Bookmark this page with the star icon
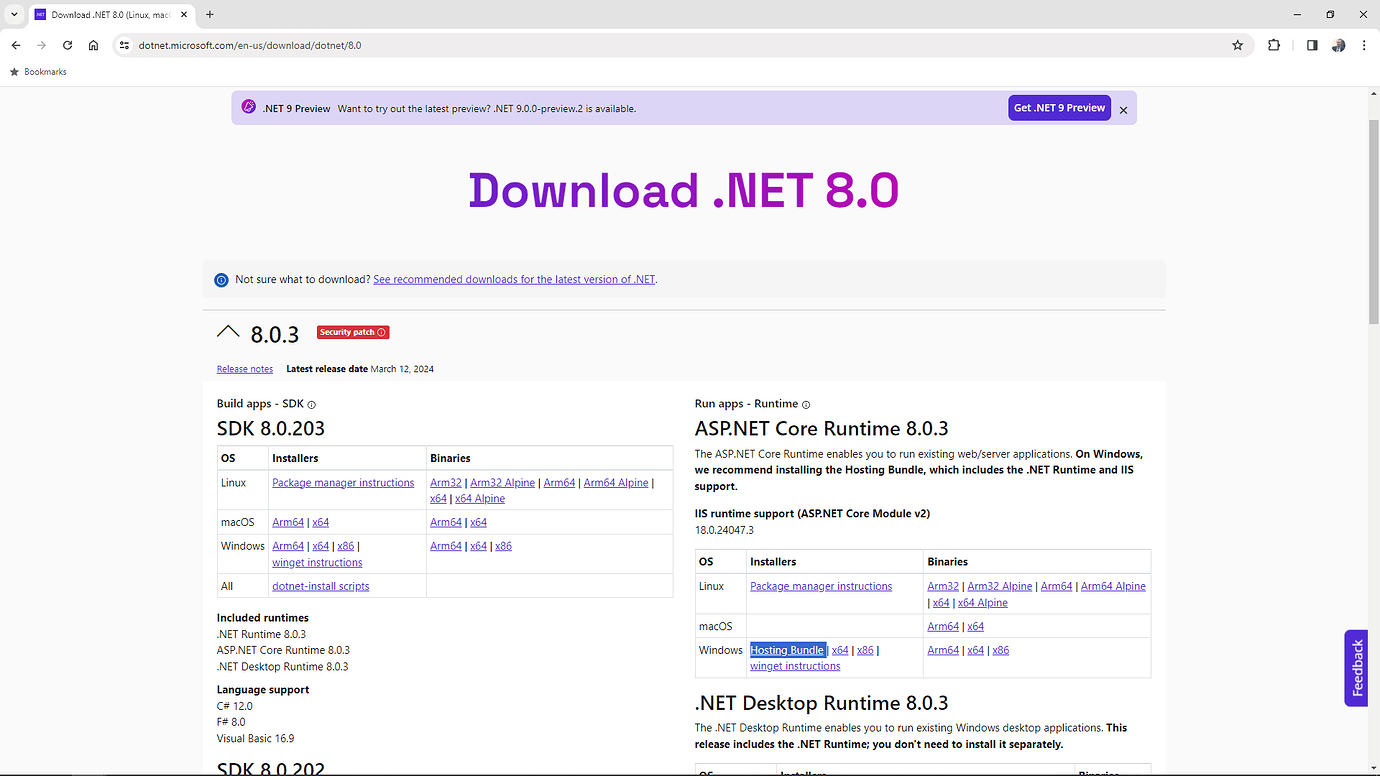 pyautogui.click(x=1238, y=45)
